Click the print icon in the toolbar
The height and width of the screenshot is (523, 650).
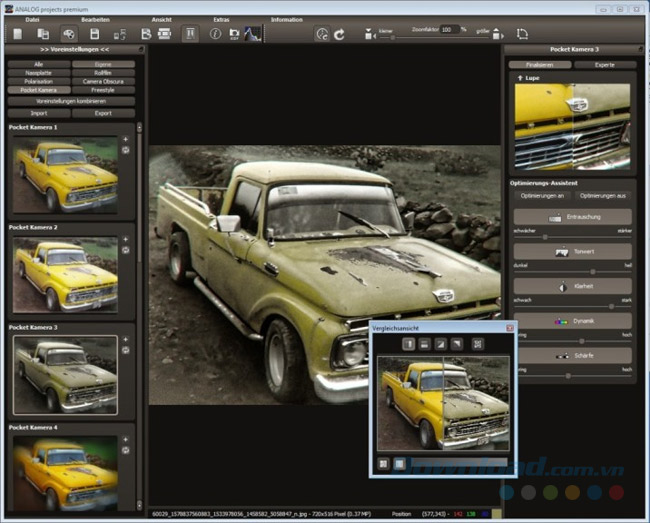pyautogui.click(x=164, y=33)
